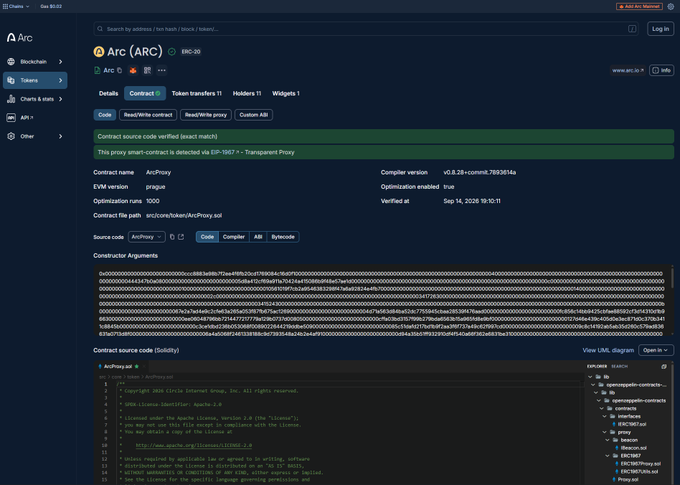Screen dimensions: 680x485
Task: Copy the source code with copy icon
Action: click(172, 237)
